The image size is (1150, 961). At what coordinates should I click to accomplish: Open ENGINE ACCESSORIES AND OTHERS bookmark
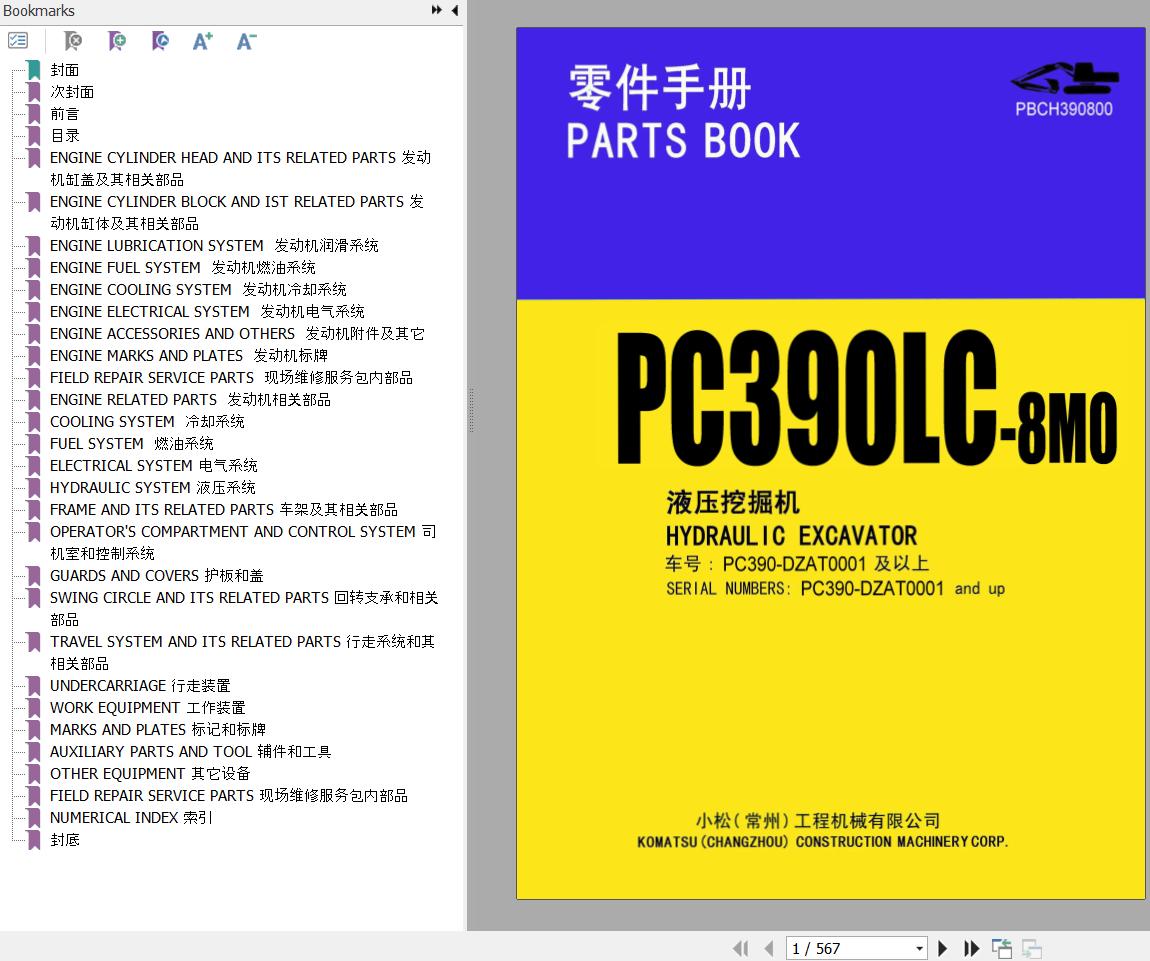coord(237,334)
